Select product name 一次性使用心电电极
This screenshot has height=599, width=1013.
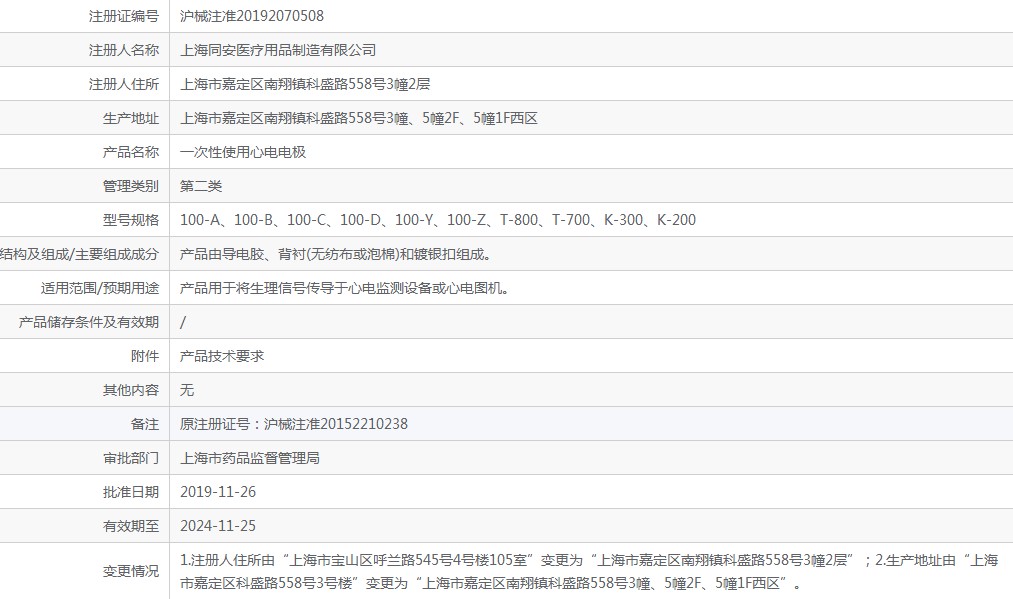[x=243, y=152]
